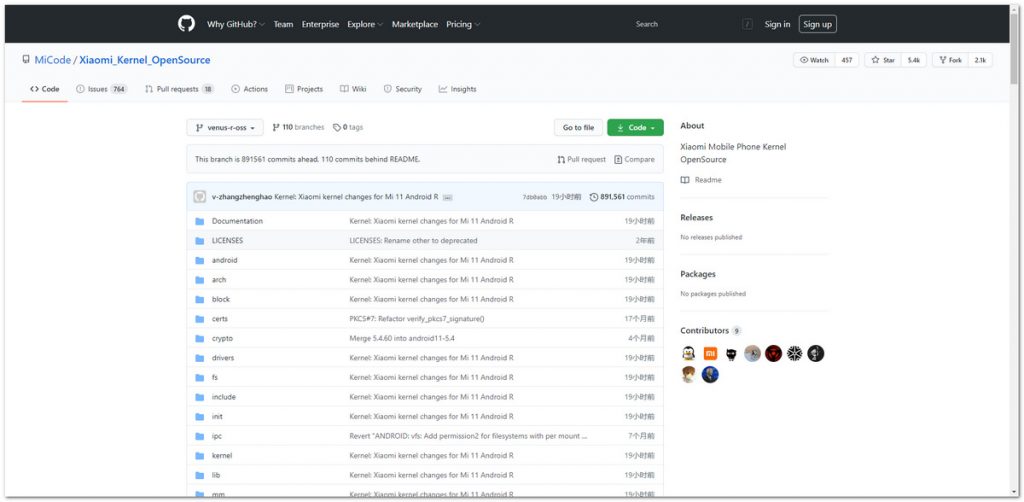Fork the repository
Screen dimensions: 1024x502
pyautogui.click(x=950, y=60)
